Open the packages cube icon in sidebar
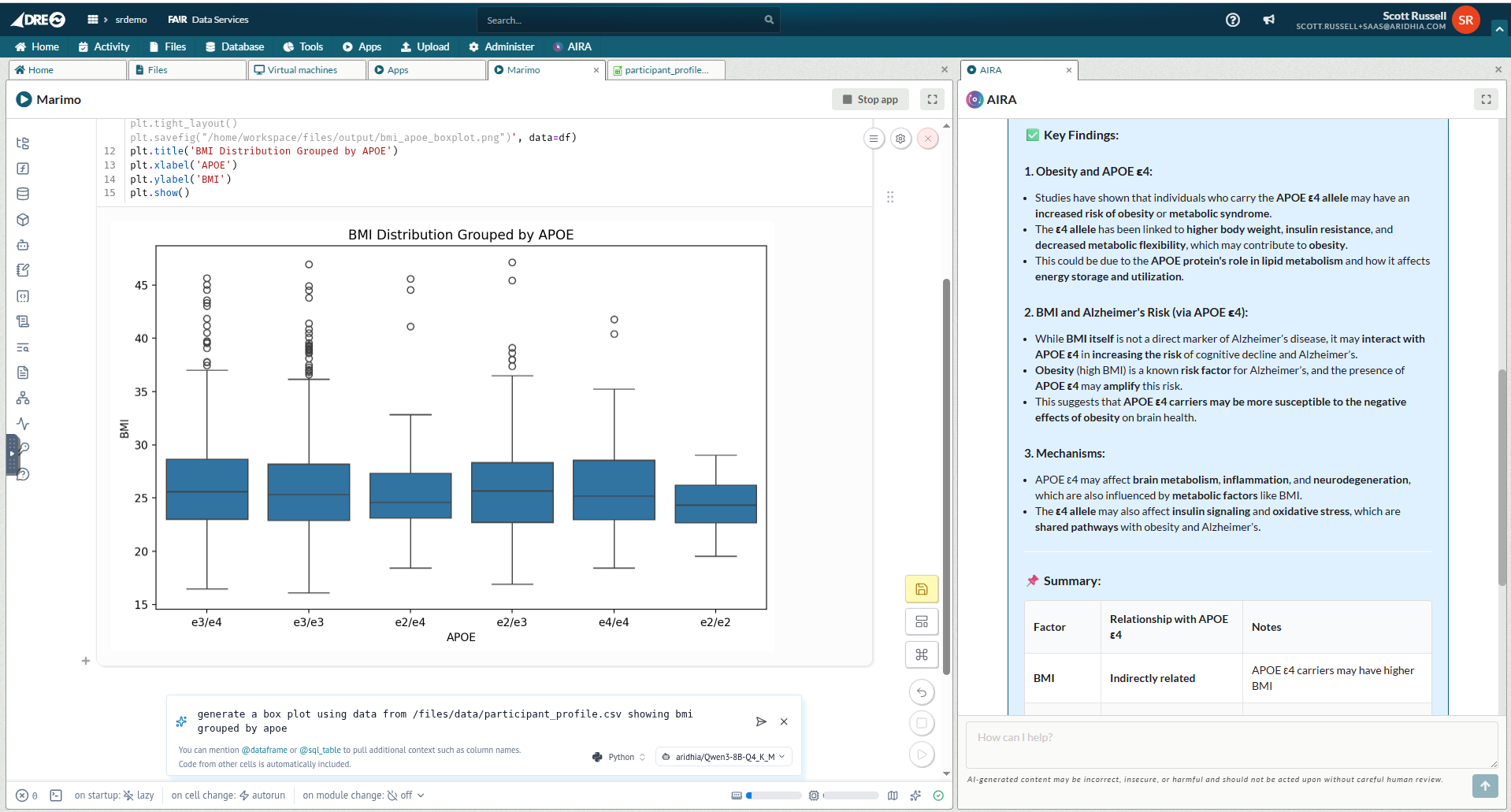 (x=23, y=220)
